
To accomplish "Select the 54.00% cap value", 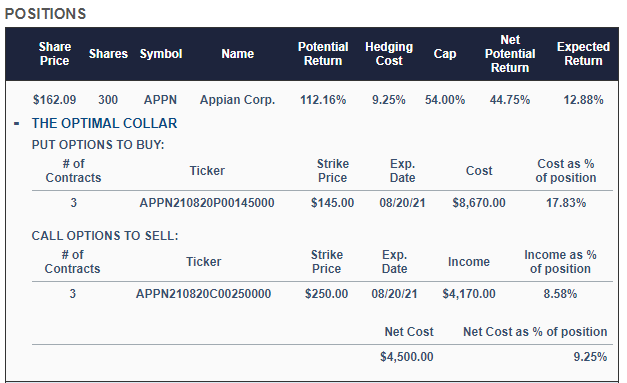I will point(445,100).
